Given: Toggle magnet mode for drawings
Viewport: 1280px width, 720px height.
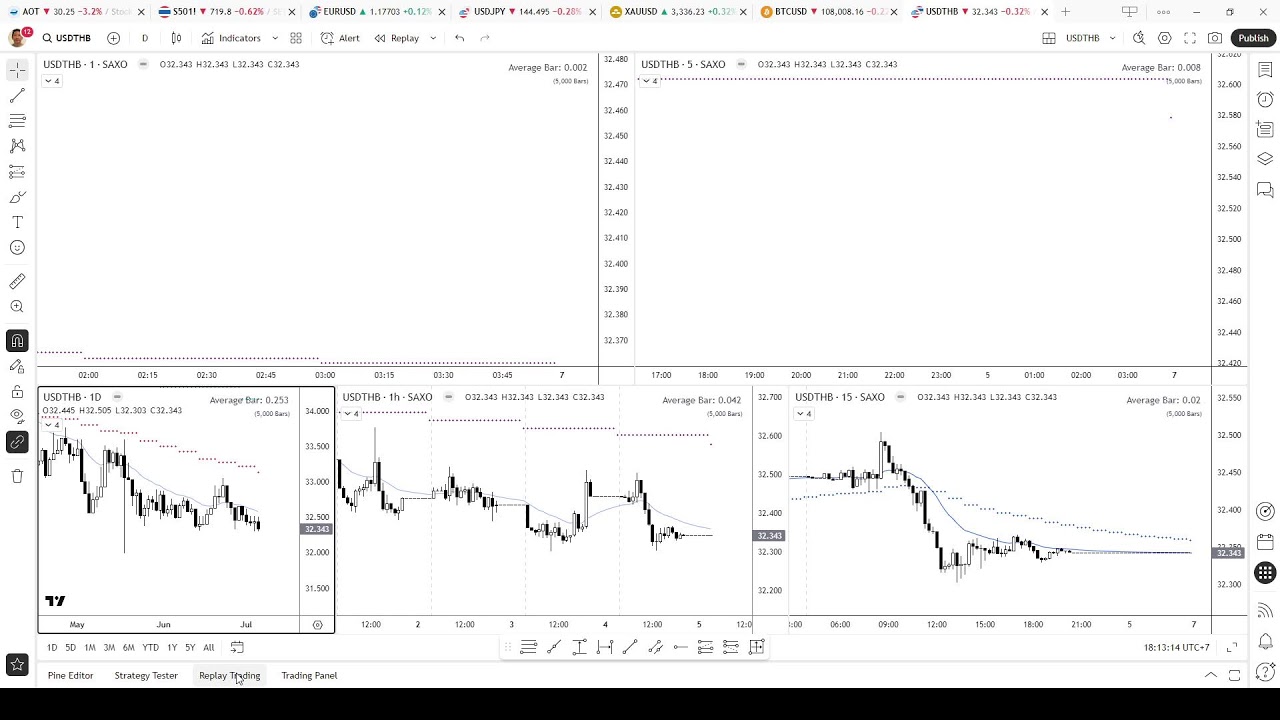Looking at the screenshot, I should [x=17, y=341].
